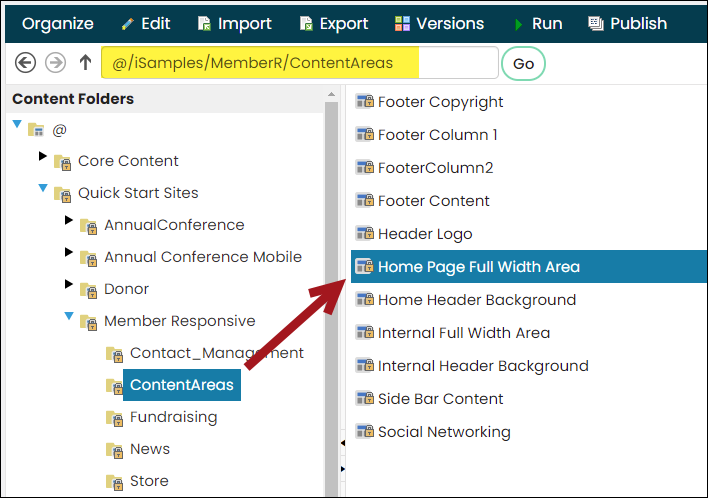
Task: Select the Donor tree item
Action: pyautogui.click(x=126, y=289)
